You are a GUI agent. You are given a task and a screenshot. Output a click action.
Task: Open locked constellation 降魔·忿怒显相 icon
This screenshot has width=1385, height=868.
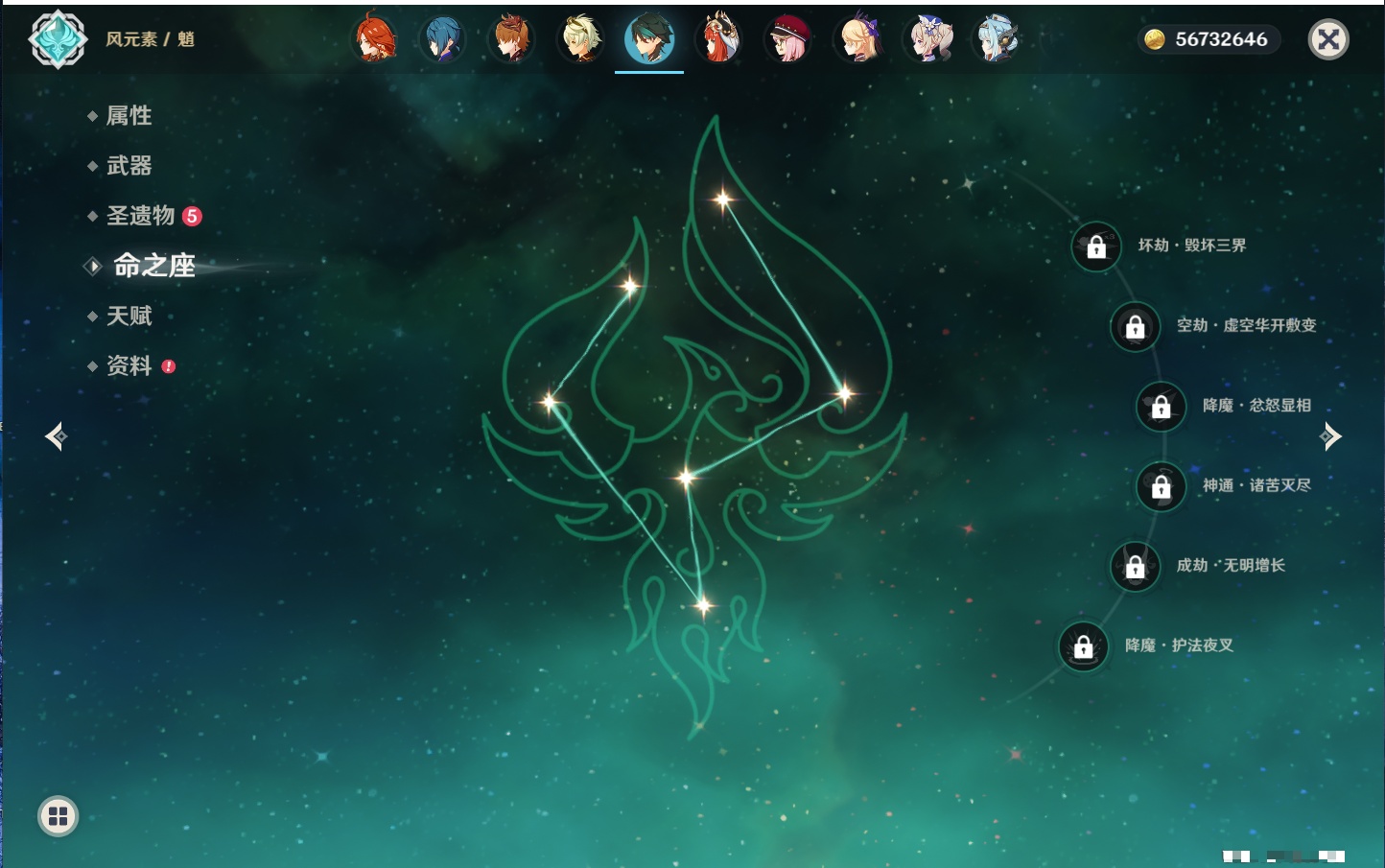[x=1162, y=407]
